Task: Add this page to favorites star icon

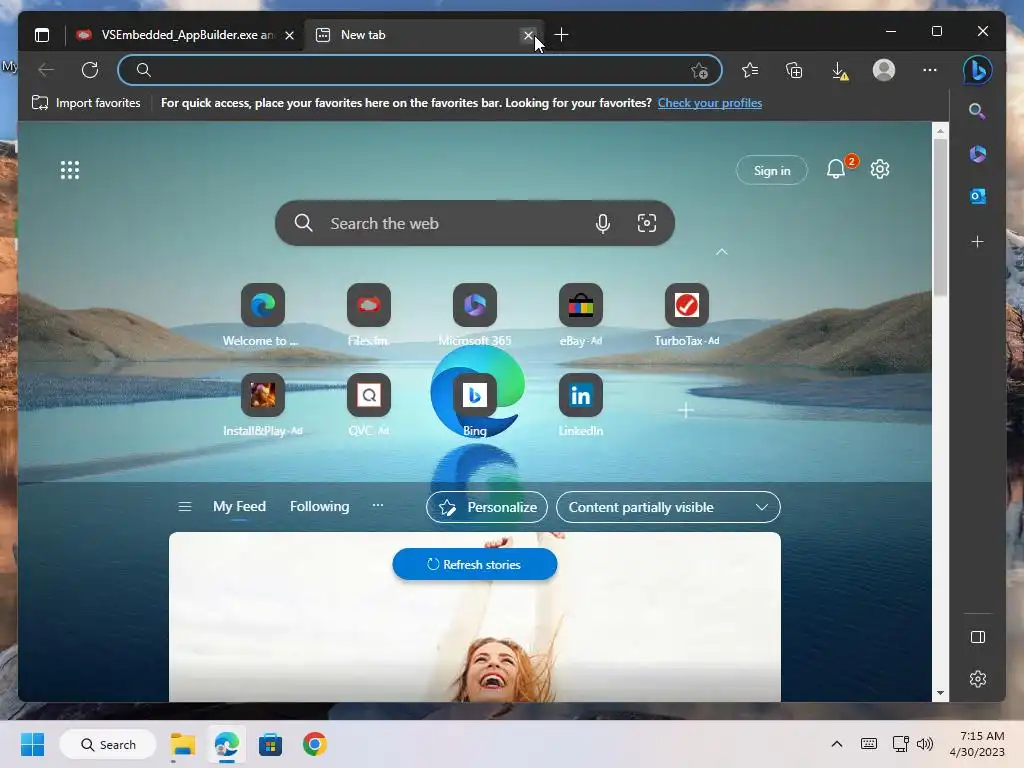Action: point(699,71)
